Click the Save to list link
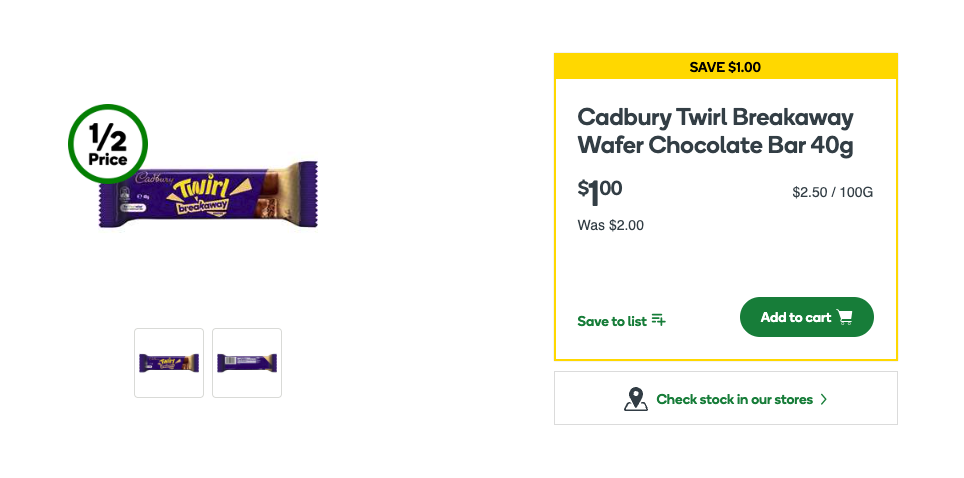 (612, 321)
